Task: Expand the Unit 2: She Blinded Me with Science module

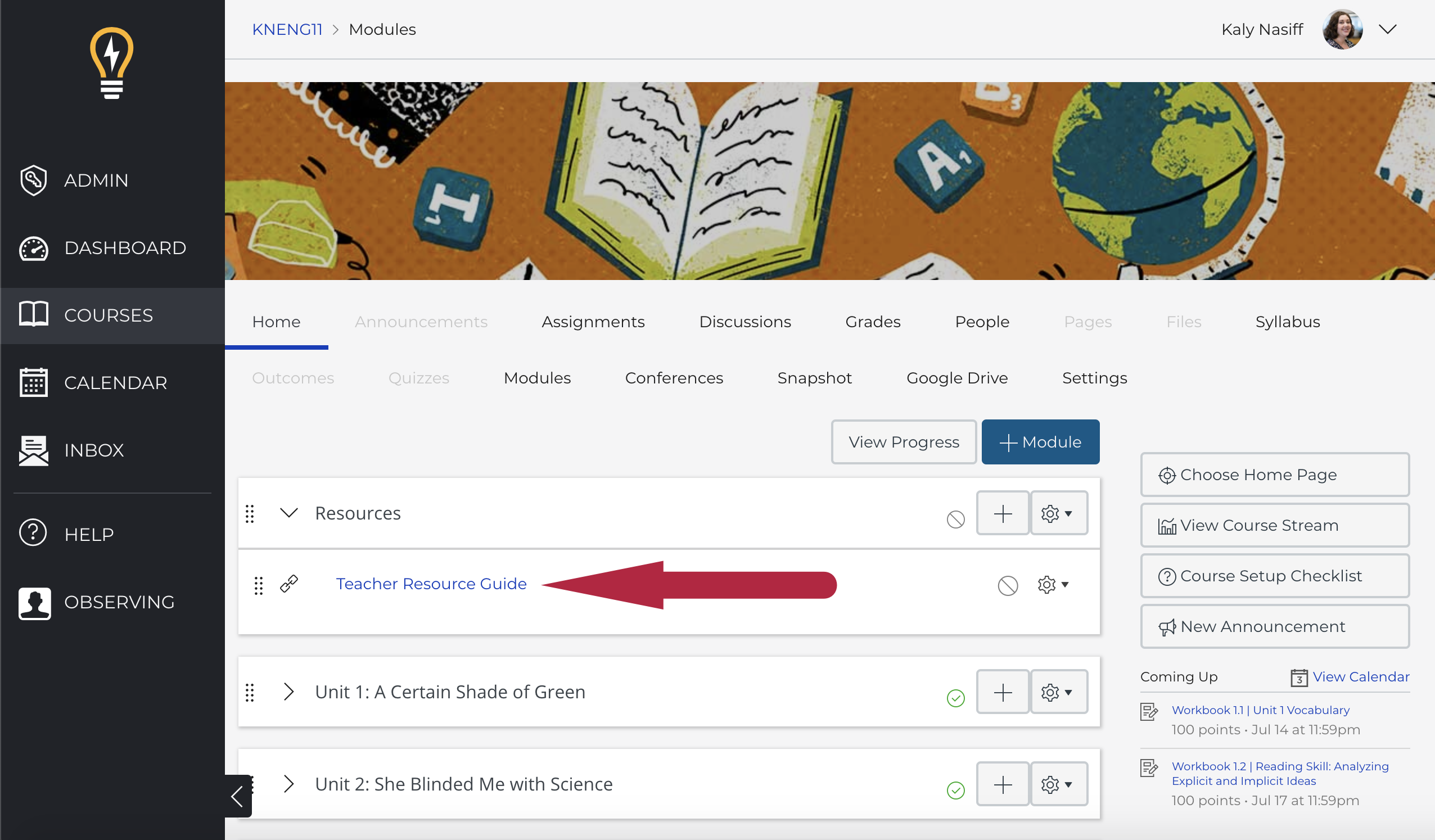Action: [x=288, y=784]
